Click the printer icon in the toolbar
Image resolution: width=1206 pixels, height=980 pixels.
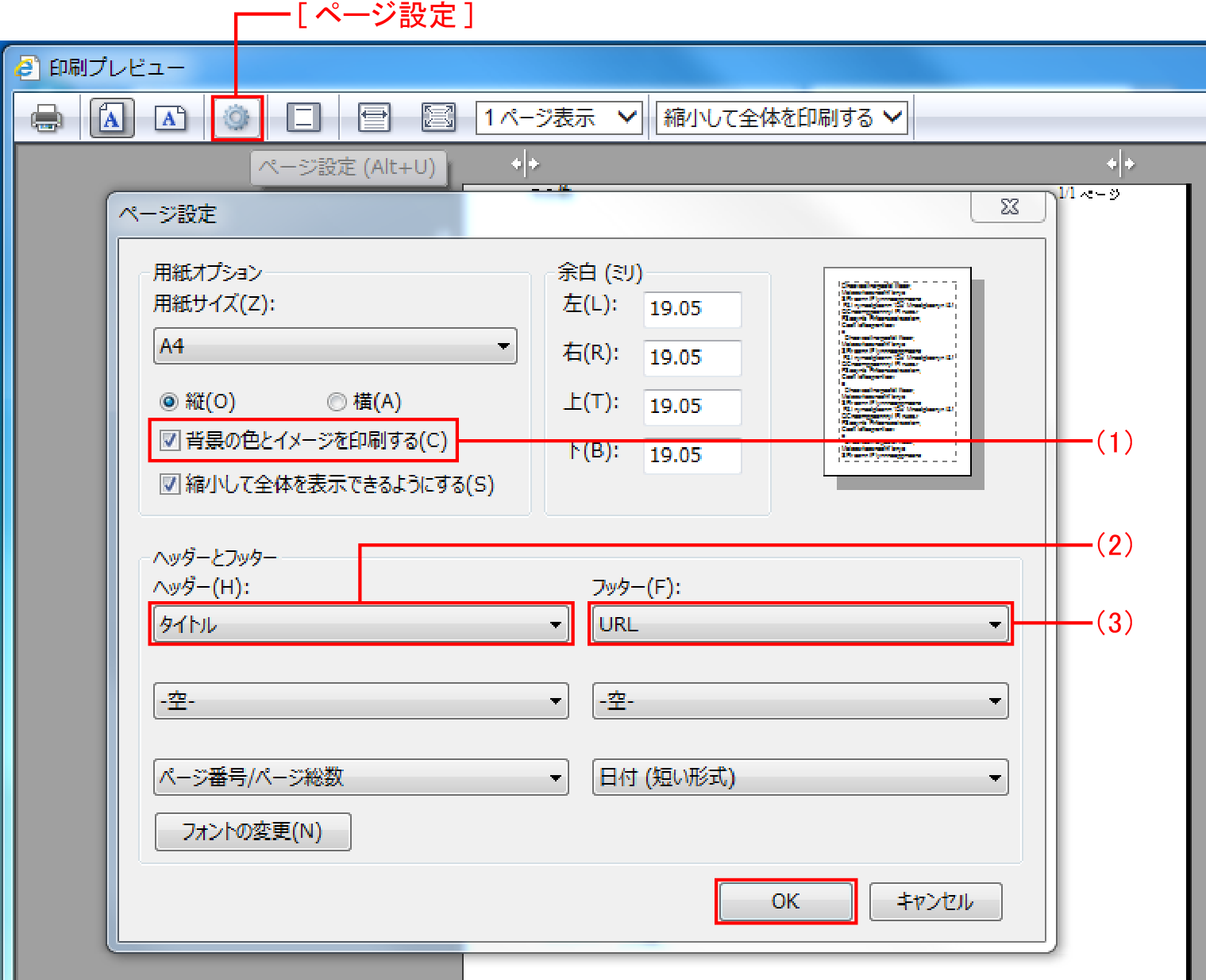[x=46, y=118]
